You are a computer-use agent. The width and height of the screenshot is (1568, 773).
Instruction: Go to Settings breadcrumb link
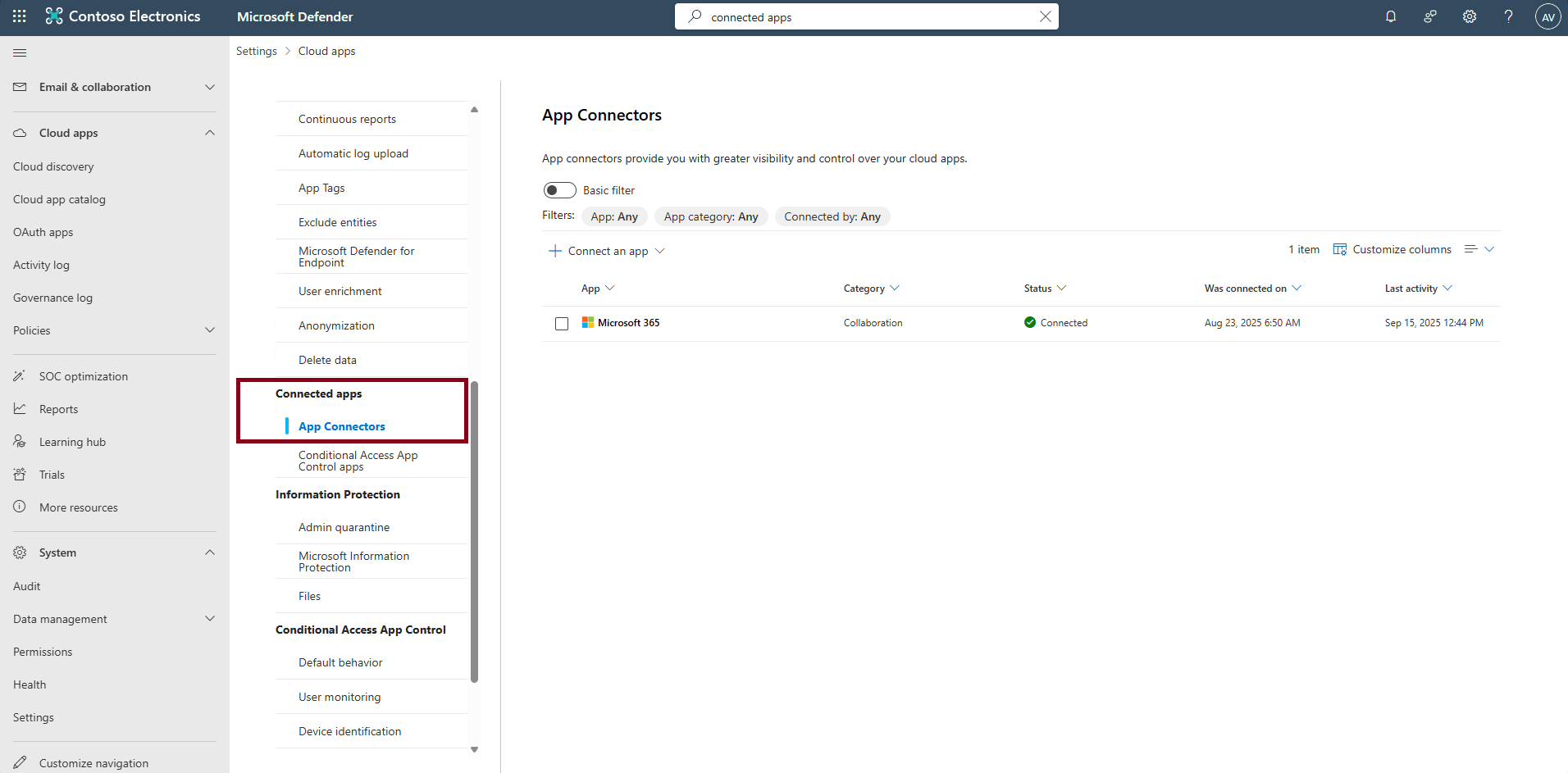(257, 51)
